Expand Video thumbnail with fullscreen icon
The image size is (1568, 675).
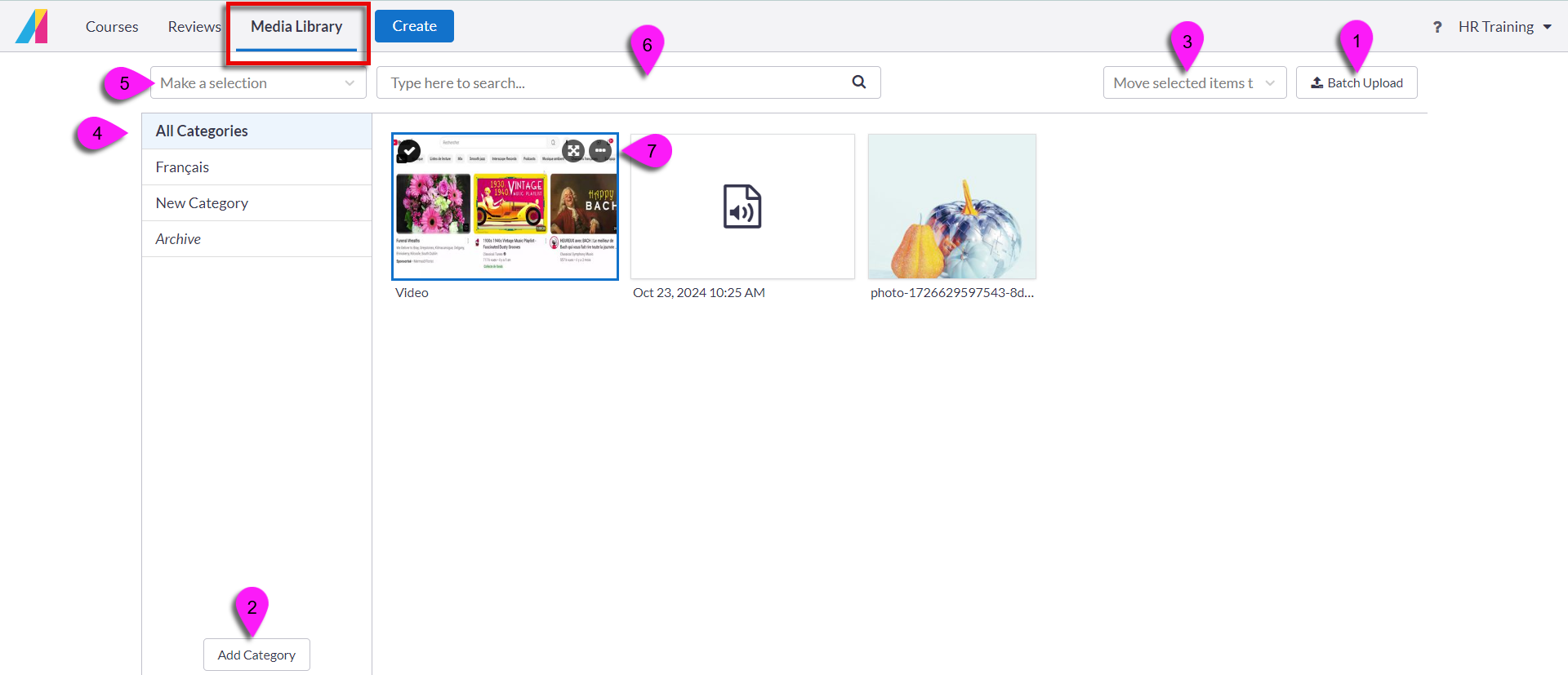573,150
